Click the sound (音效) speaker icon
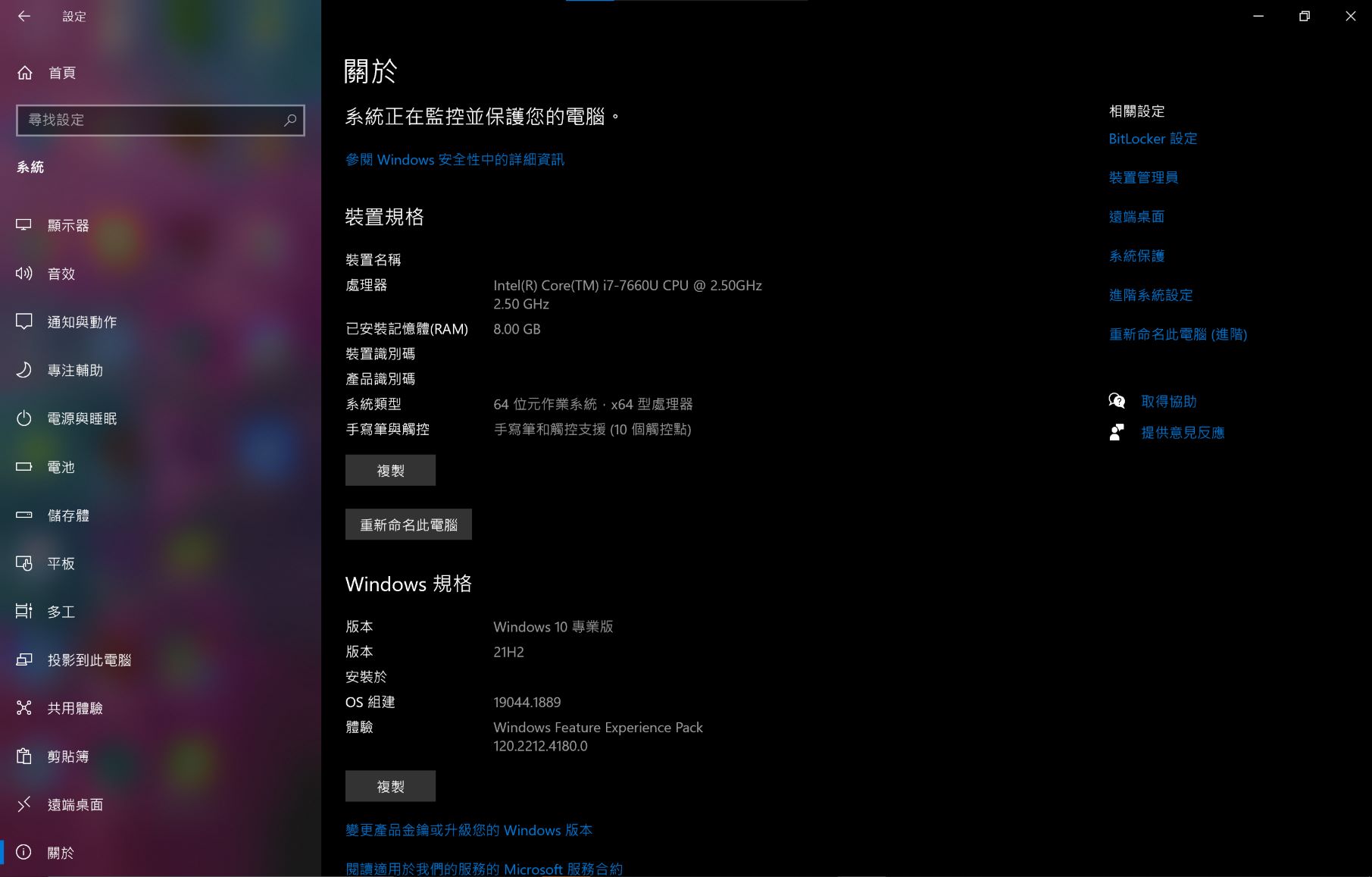Image resolution: width=1372 pixels, height=877 pixels. click(x=24, y=274)
